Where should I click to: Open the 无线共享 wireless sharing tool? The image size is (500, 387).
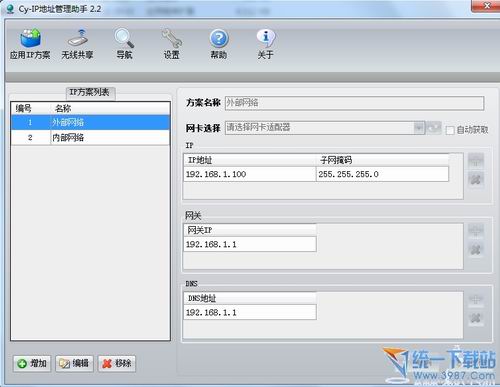pyautogui.click(x=77, y=44)
